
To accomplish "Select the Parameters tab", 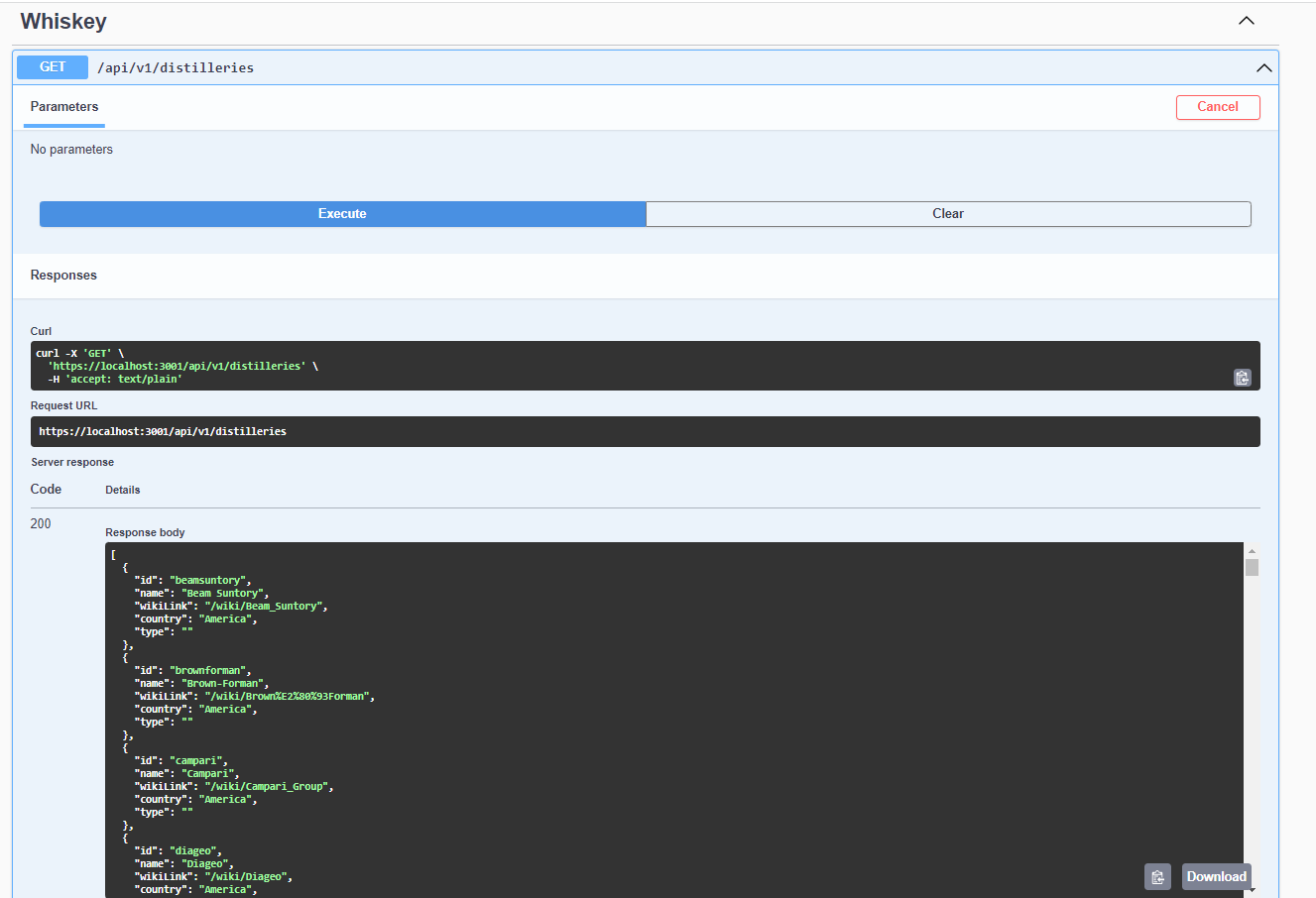I will (64, 107).
